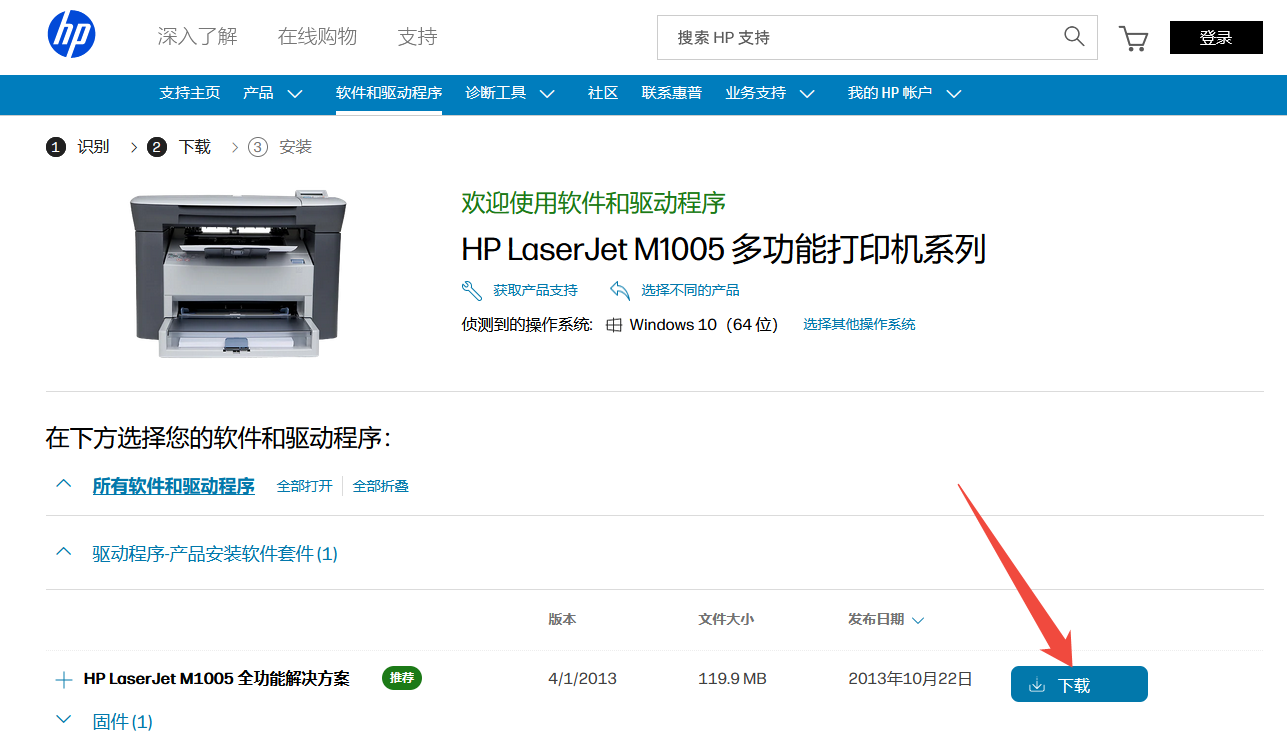This screenshot has height=748, width=1287.
Task: Click the date 2013年10月22日
Action: pos(910,678)
